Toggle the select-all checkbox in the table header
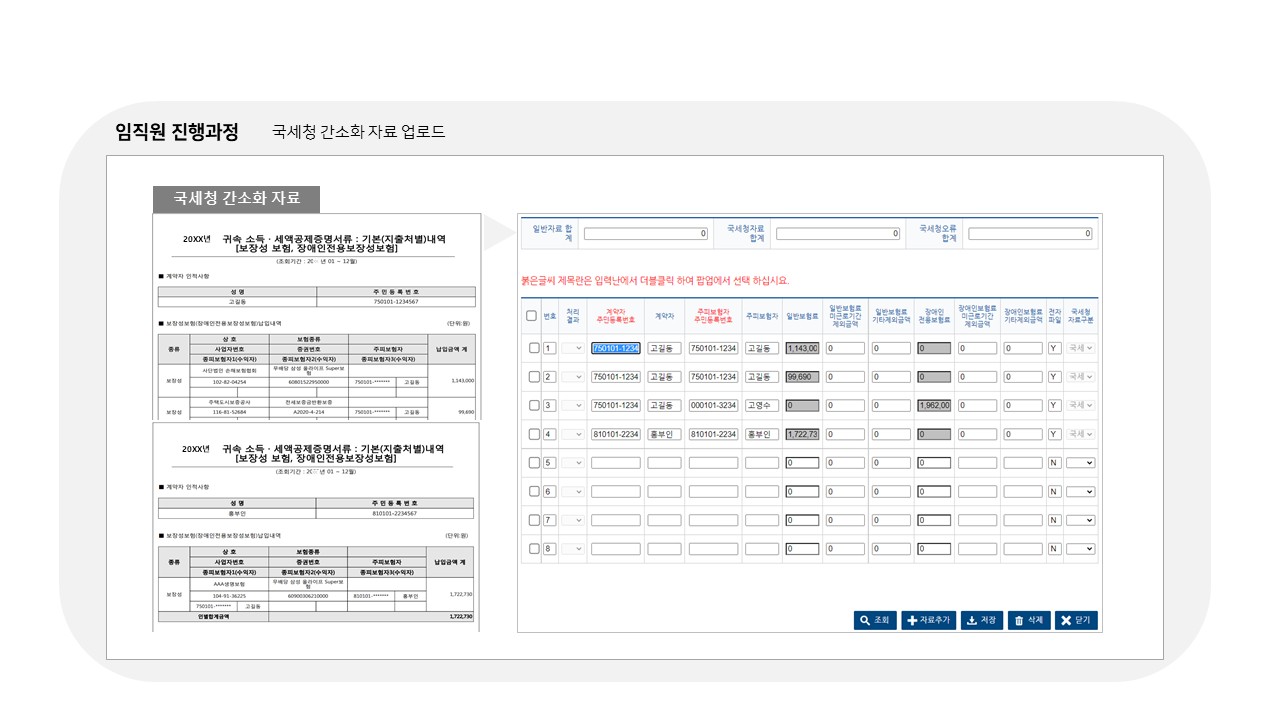 coord(531,314)
